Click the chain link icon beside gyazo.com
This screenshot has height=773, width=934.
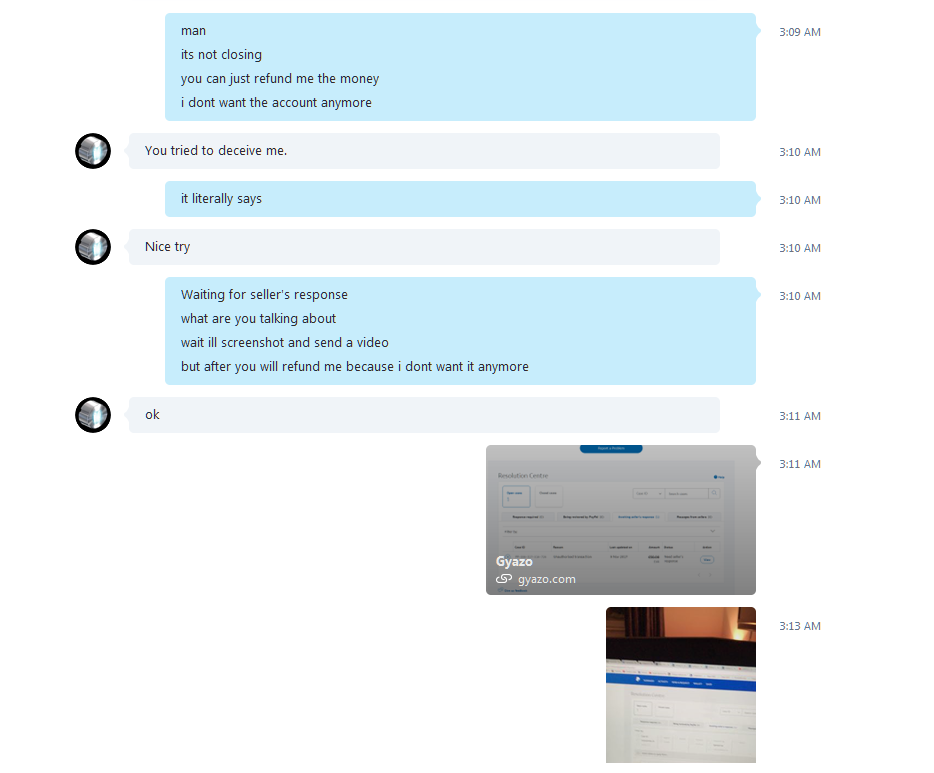pyautogui.click(x=504, y=579)
